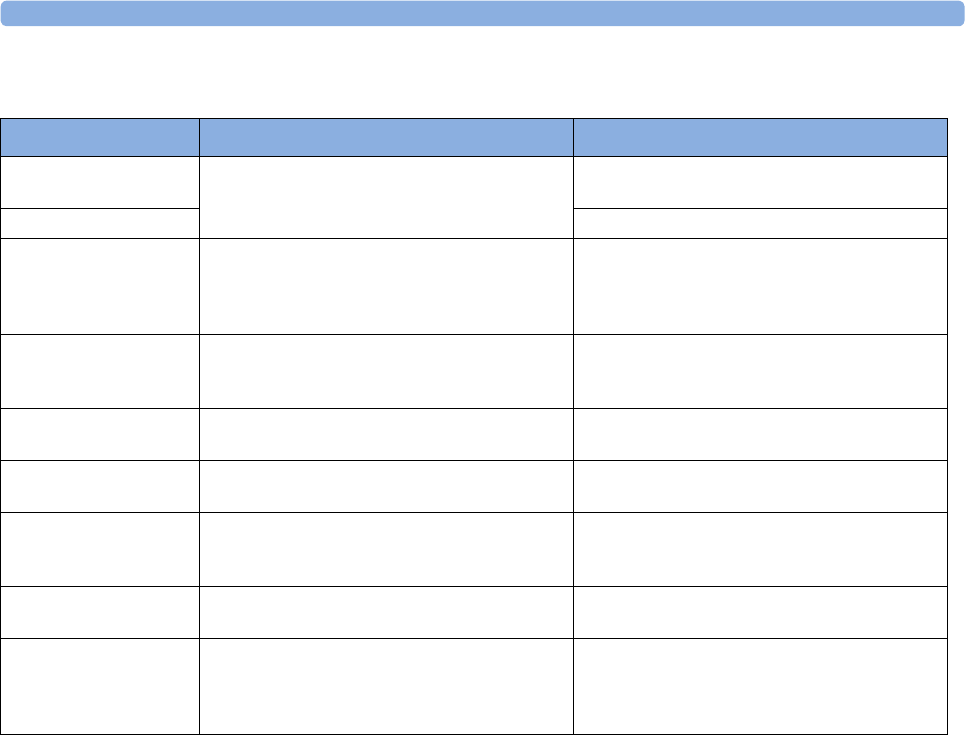
Task: Select eighth body row's left cell
Action: point(100,612)
